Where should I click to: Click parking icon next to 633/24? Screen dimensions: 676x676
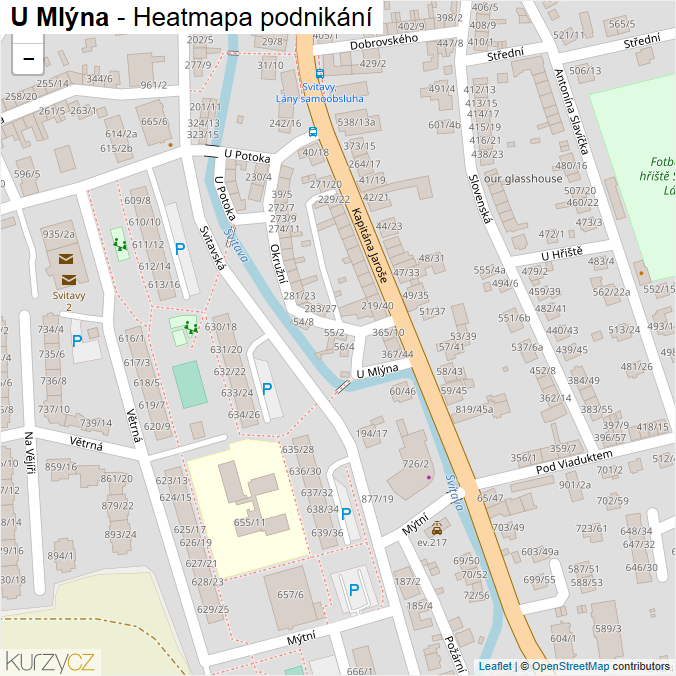267,389
